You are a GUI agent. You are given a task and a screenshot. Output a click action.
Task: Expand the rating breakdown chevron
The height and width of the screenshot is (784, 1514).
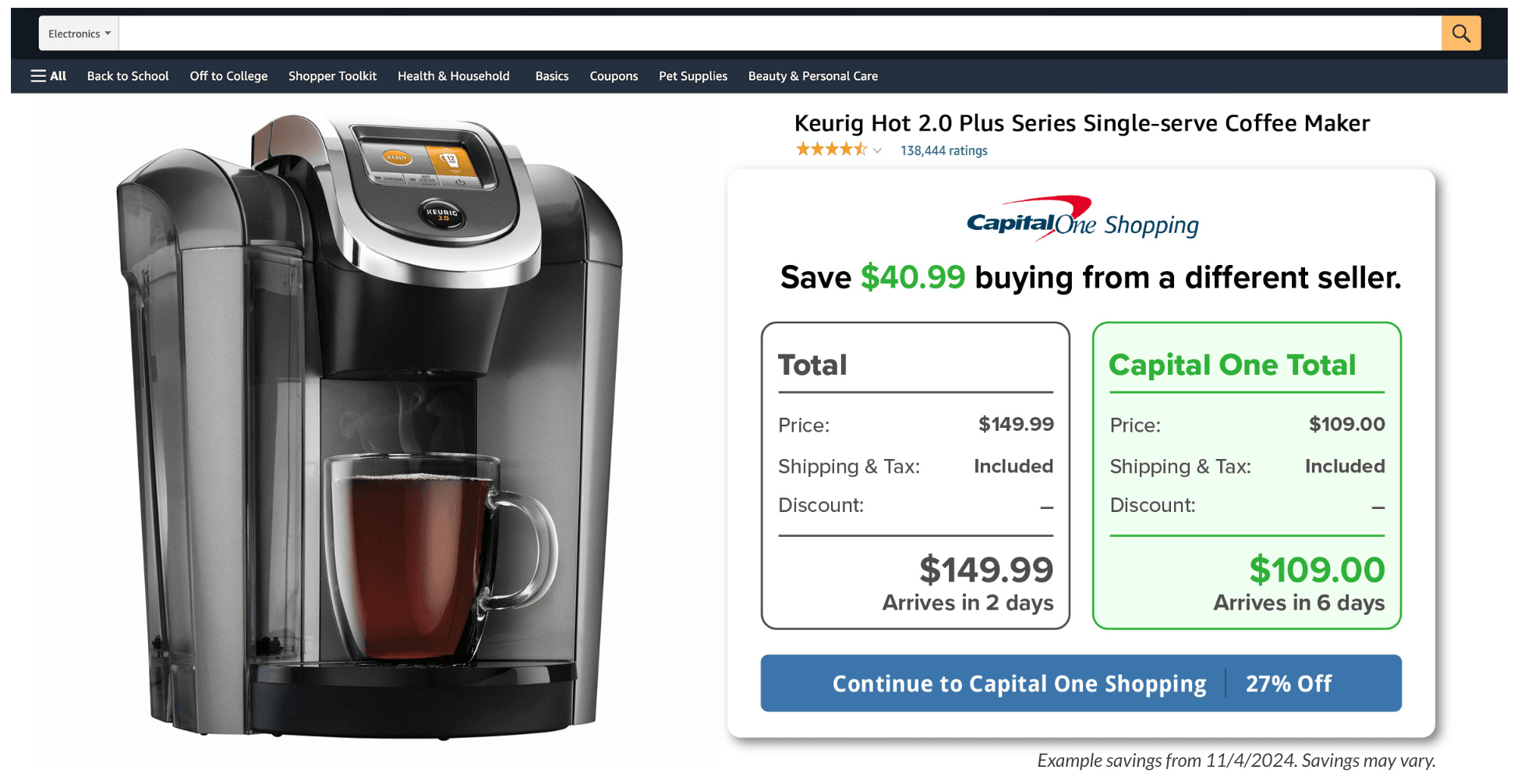(877, 150)
